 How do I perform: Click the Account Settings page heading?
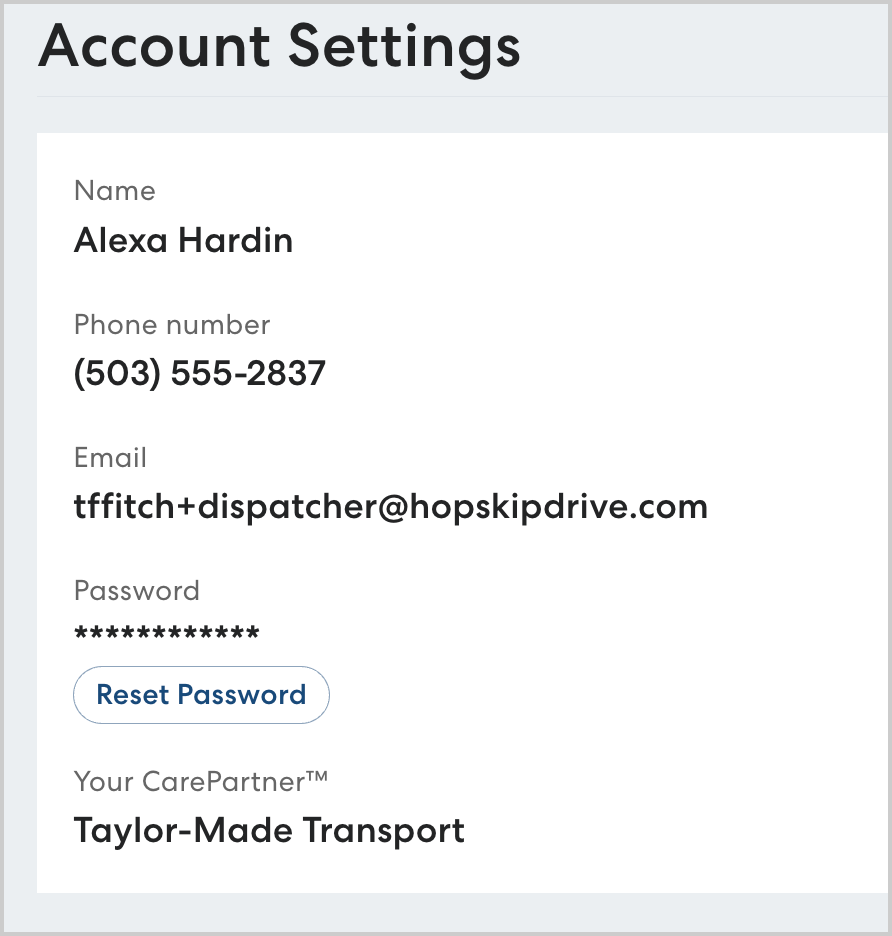pos(279,46)
